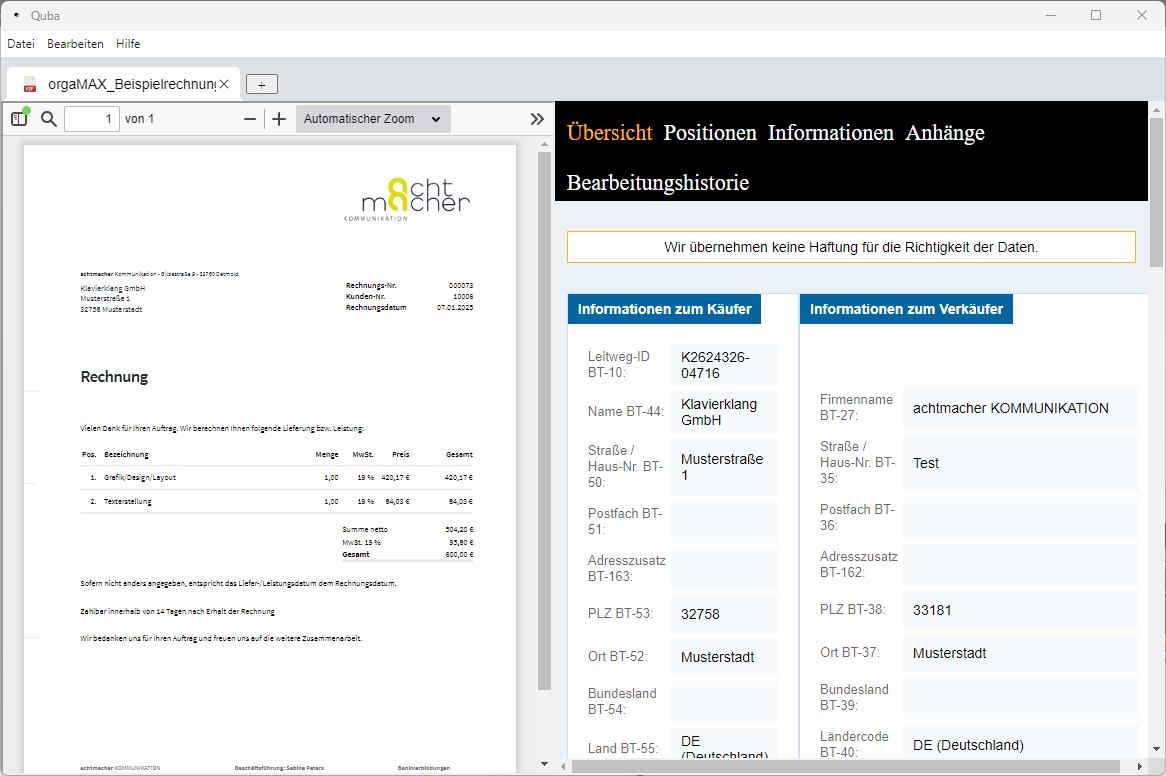
Task: Switch to the Informationen tab
Action: click(x=830, y=133)
